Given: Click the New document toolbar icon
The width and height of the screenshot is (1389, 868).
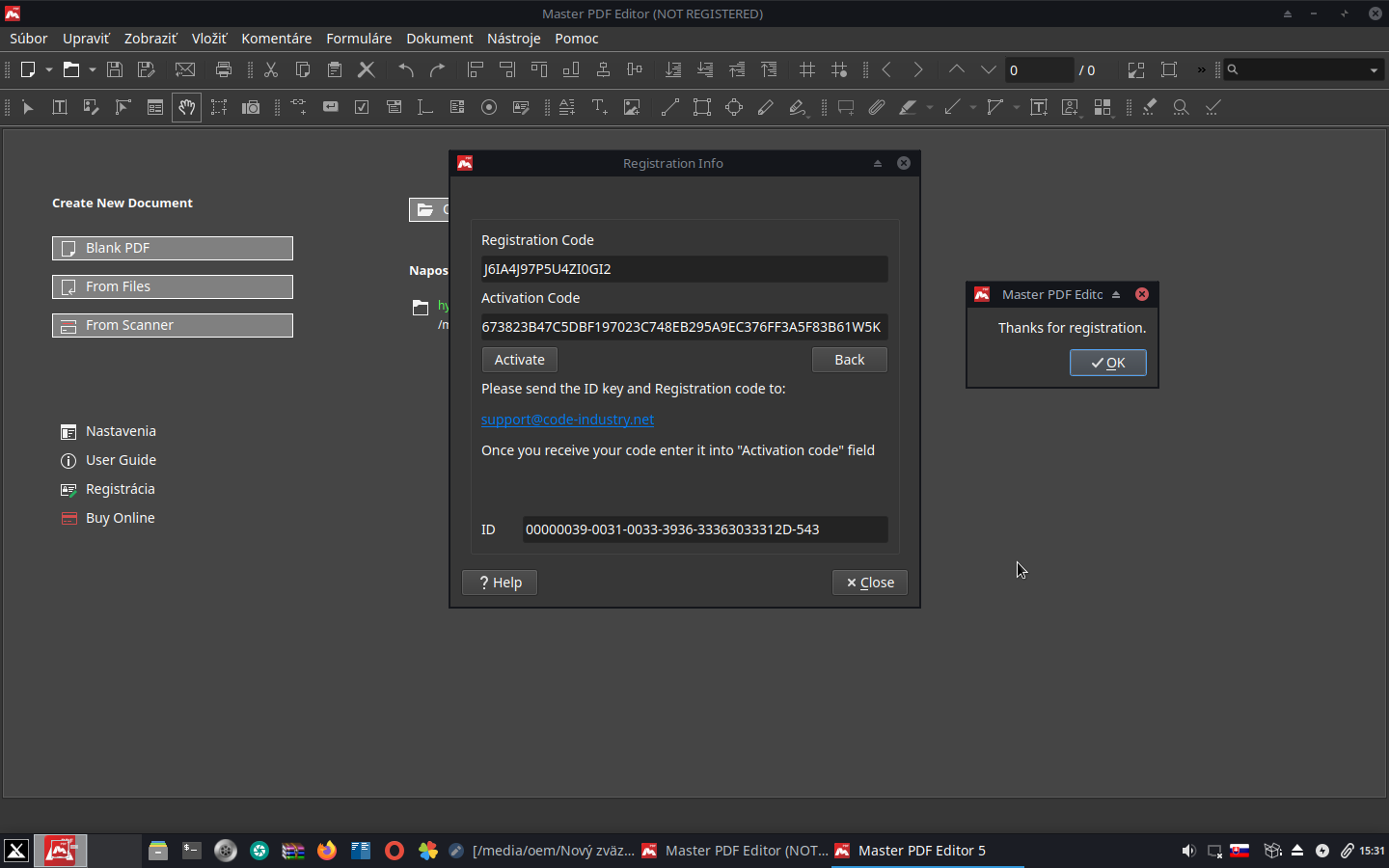Looking at the screenshot, I should coord(28,69).
